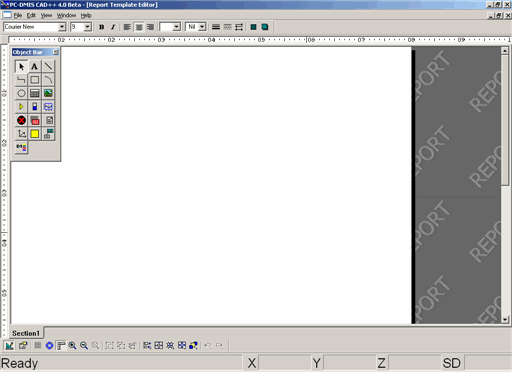
Task: Select the blue CadReportObject tool
Action: pos(48,107)
